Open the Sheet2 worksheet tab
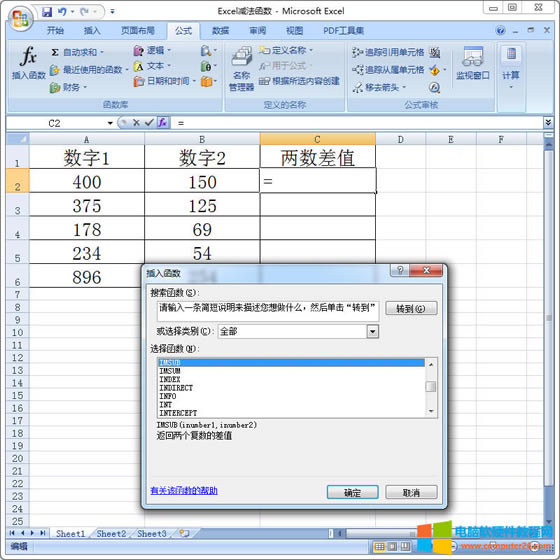This screenshot has width=560, height=560. click(111, 534)
